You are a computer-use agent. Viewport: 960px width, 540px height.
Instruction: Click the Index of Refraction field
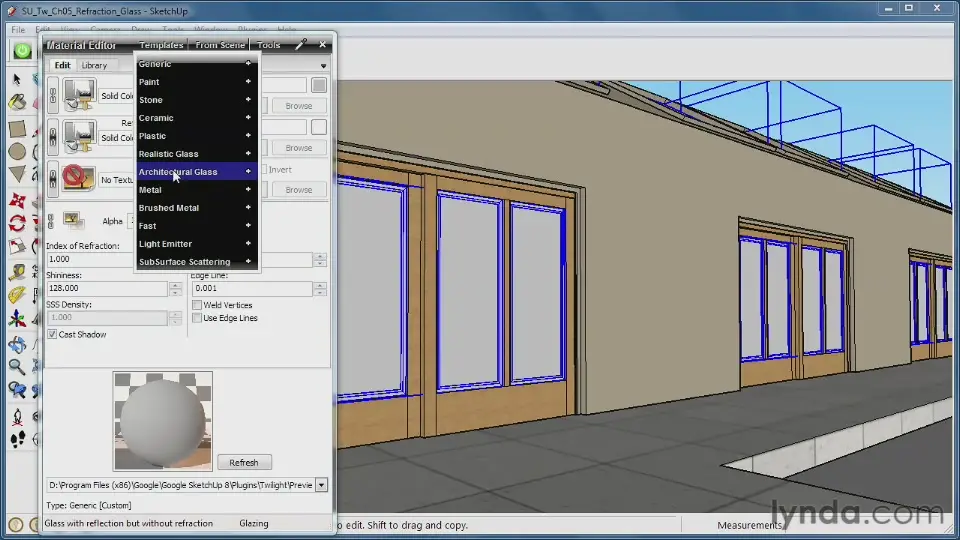[x=91, y=259]
